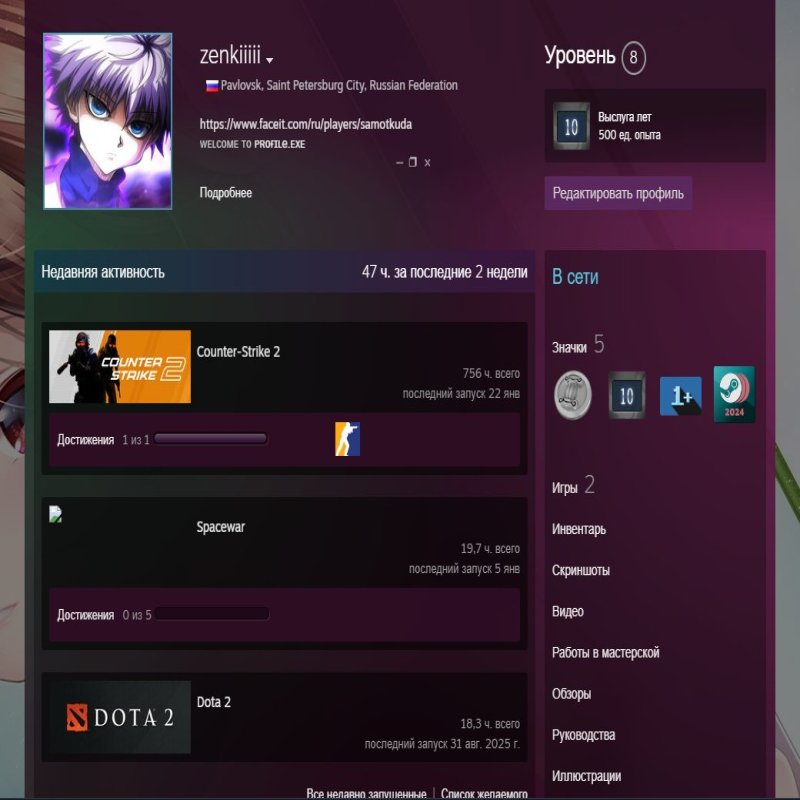
Task: Click the silver community badge icon
Action: click(573, 396)
